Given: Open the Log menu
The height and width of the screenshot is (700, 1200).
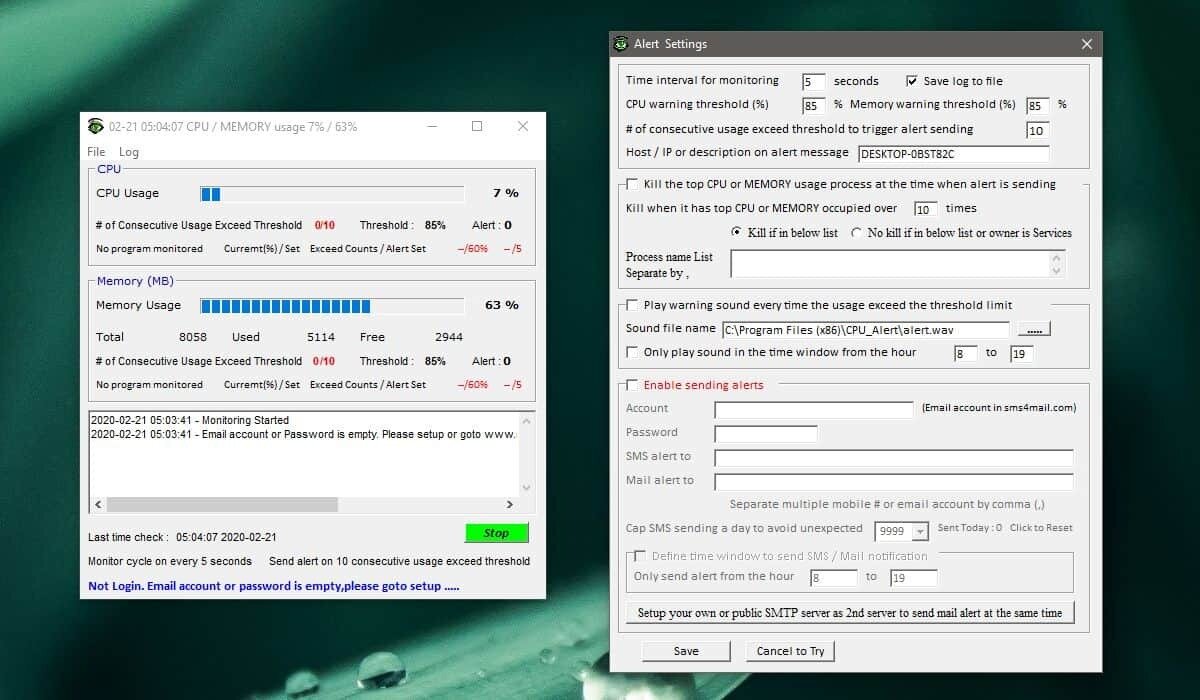Looking at the screenshot, I should 128,152.
